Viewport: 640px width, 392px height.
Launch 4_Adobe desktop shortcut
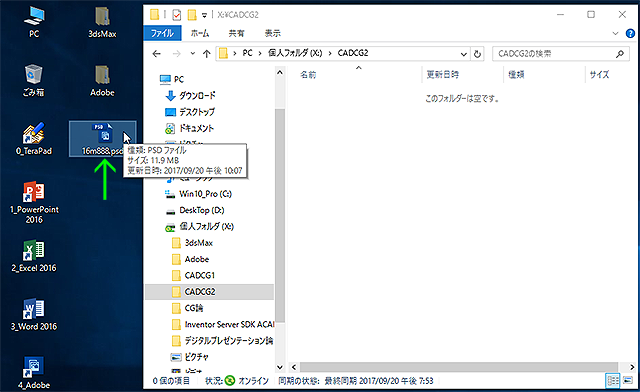pyautogui.click(x=34, y=373)
